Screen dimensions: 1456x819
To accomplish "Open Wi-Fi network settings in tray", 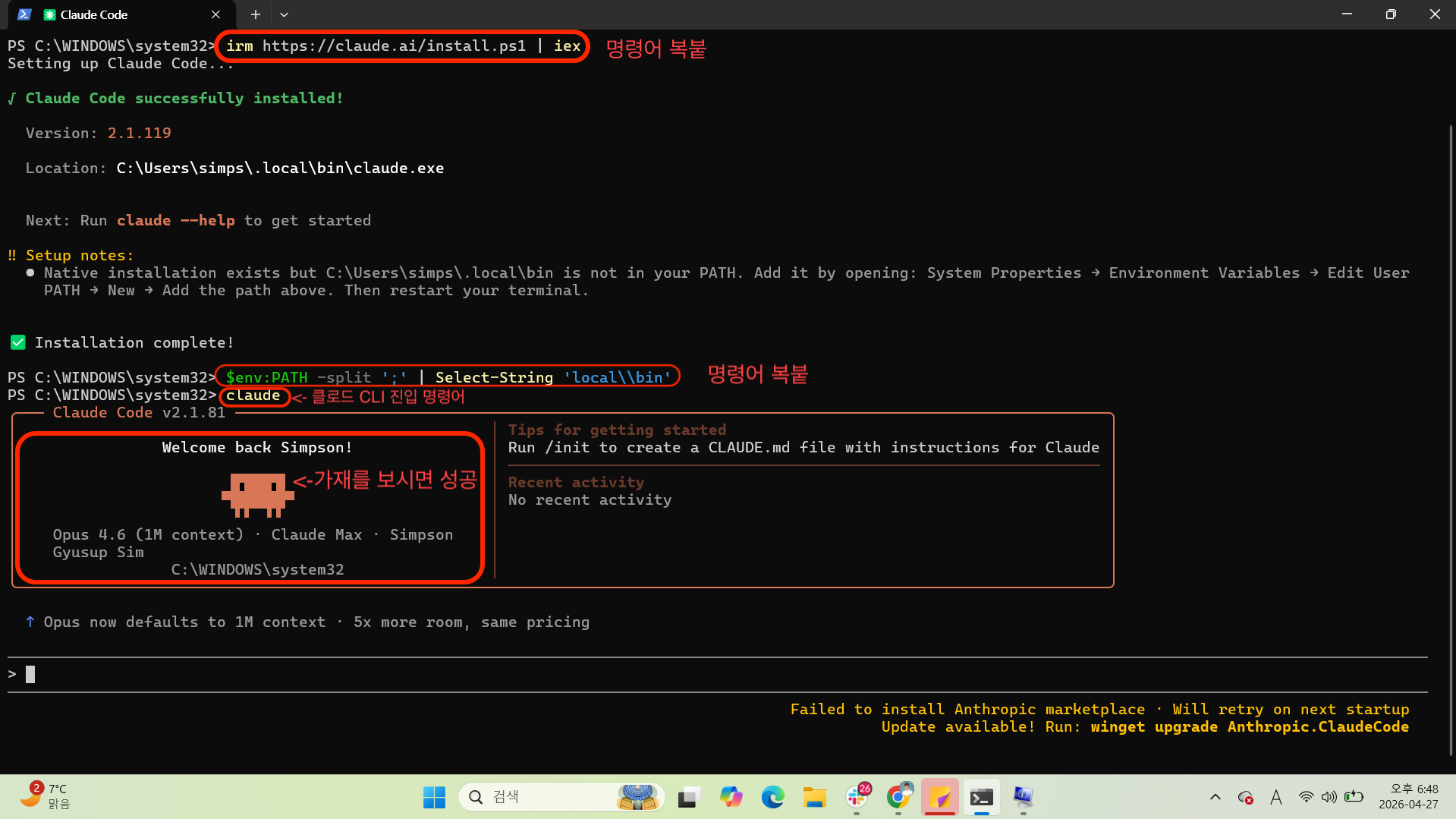I will pos(1306,797).
